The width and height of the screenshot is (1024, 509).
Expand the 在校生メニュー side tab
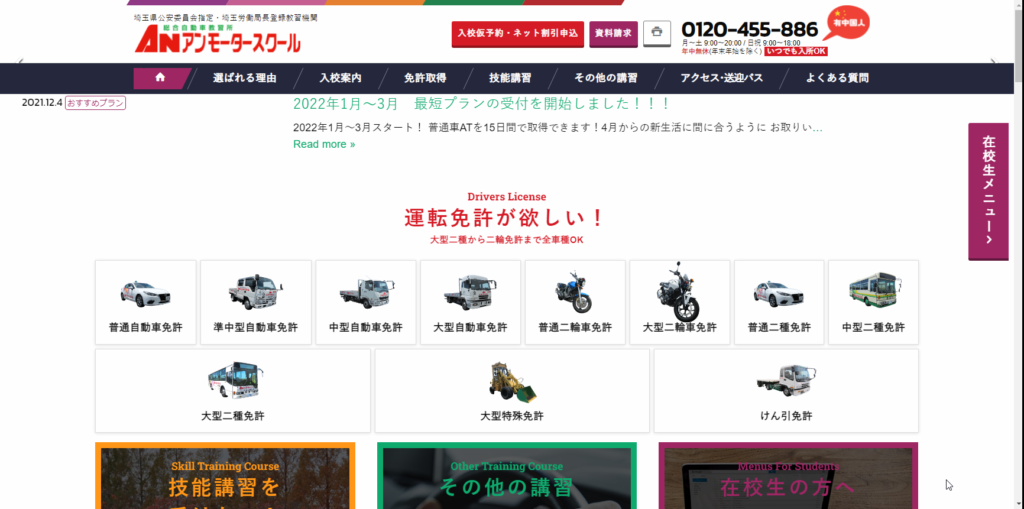tap(988, 191)
